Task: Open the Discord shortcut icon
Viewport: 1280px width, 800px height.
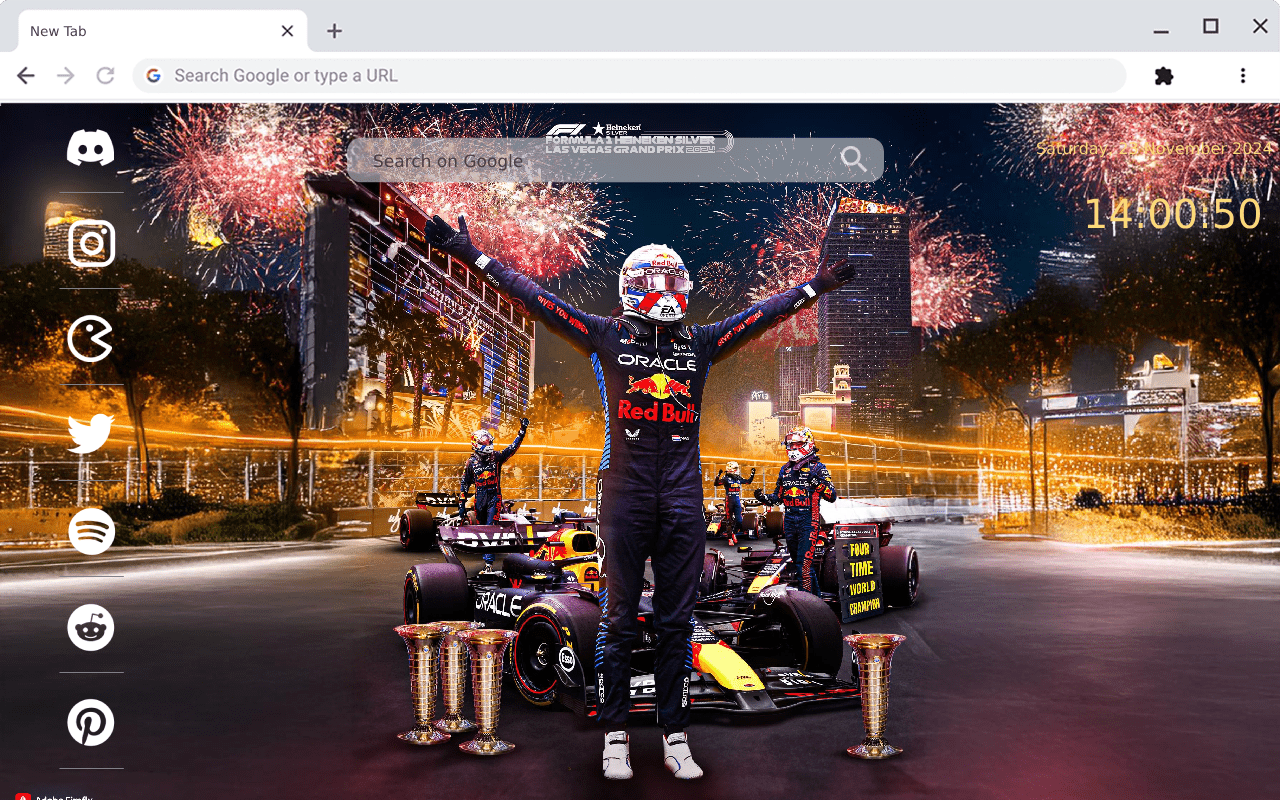Action: [x=91, y=149]
